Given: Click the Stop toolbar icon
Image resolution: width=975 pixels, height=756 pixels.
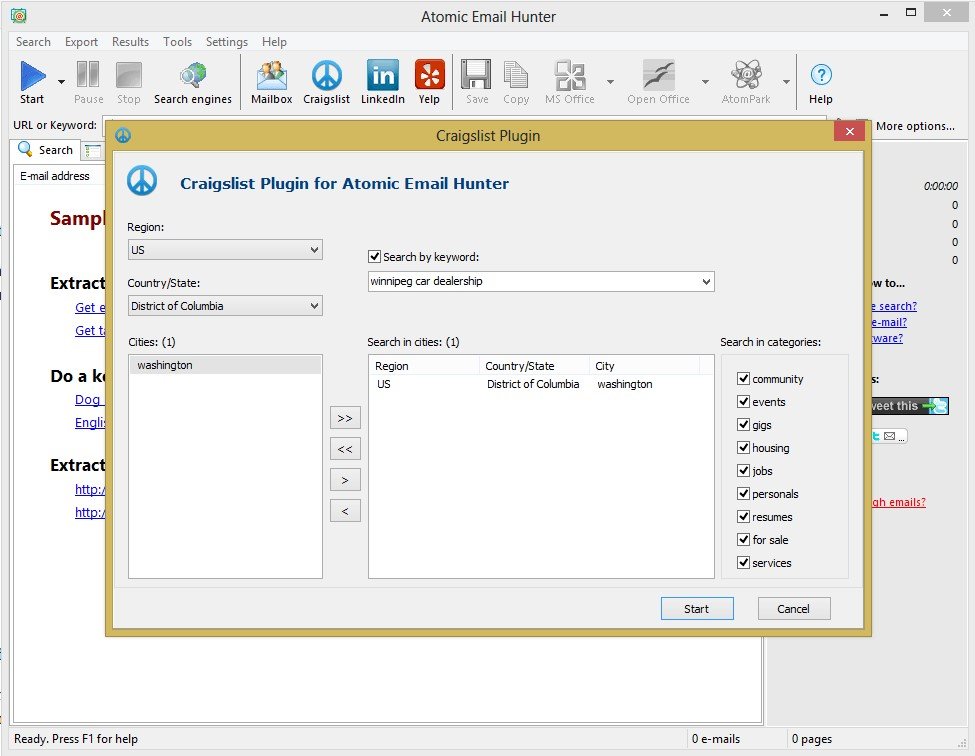Looking at the screenshot, I should 129,75.
